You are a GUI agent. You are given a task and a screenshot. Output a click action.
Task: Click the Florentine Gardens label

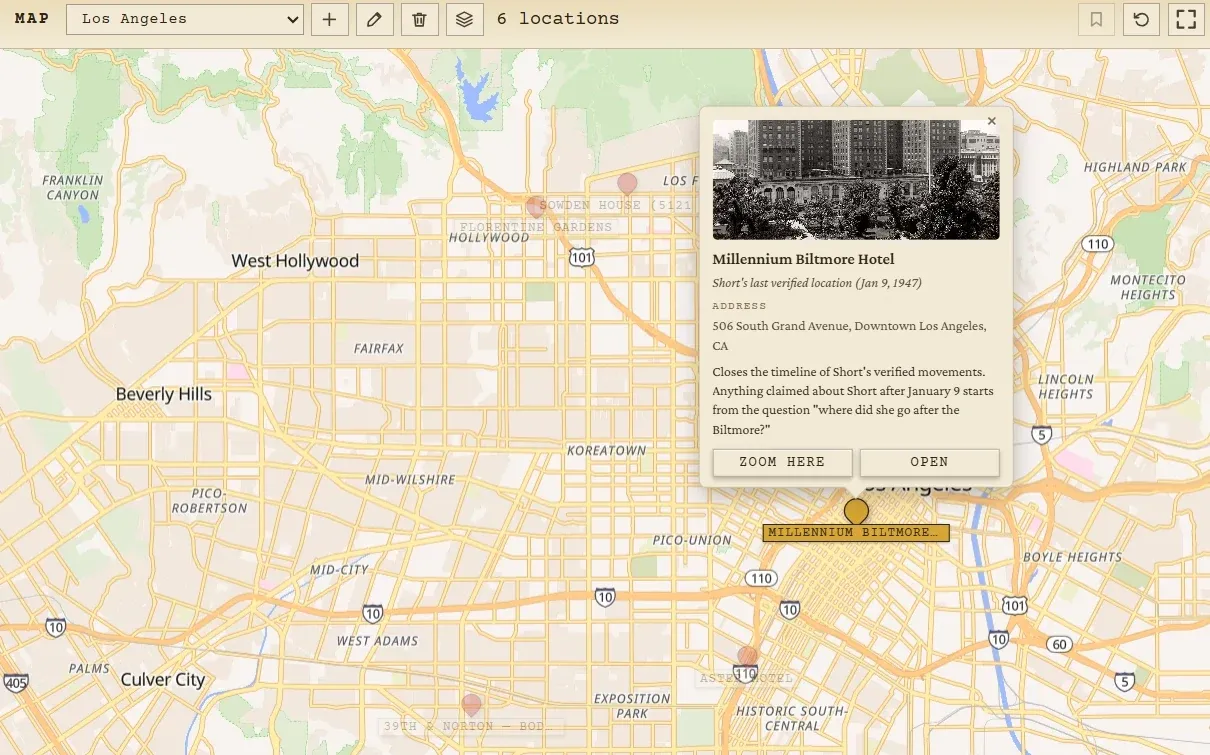coord(536,227)
